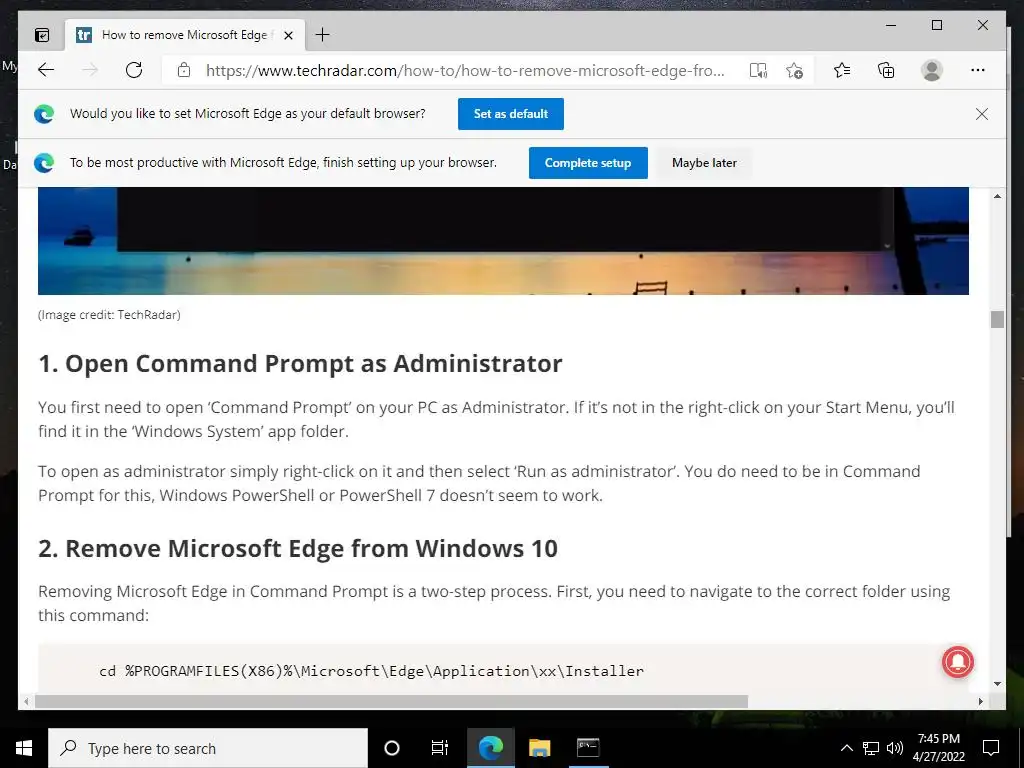Open the Favorites list

842,70
